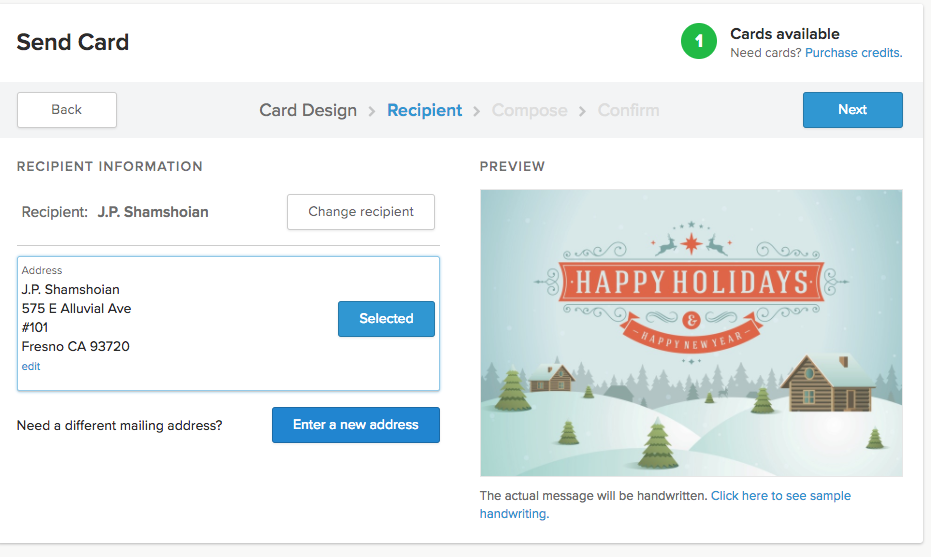Click the Change recipient button
The width and height of the screenshot is (931, 557).
point(361,212)
